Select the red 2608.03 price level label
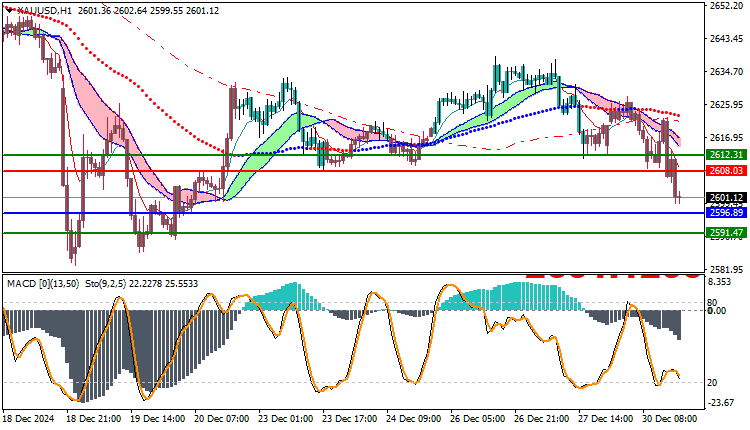This screenshot has width=750, height=430. pyautogui.click(x=726, y=171)
